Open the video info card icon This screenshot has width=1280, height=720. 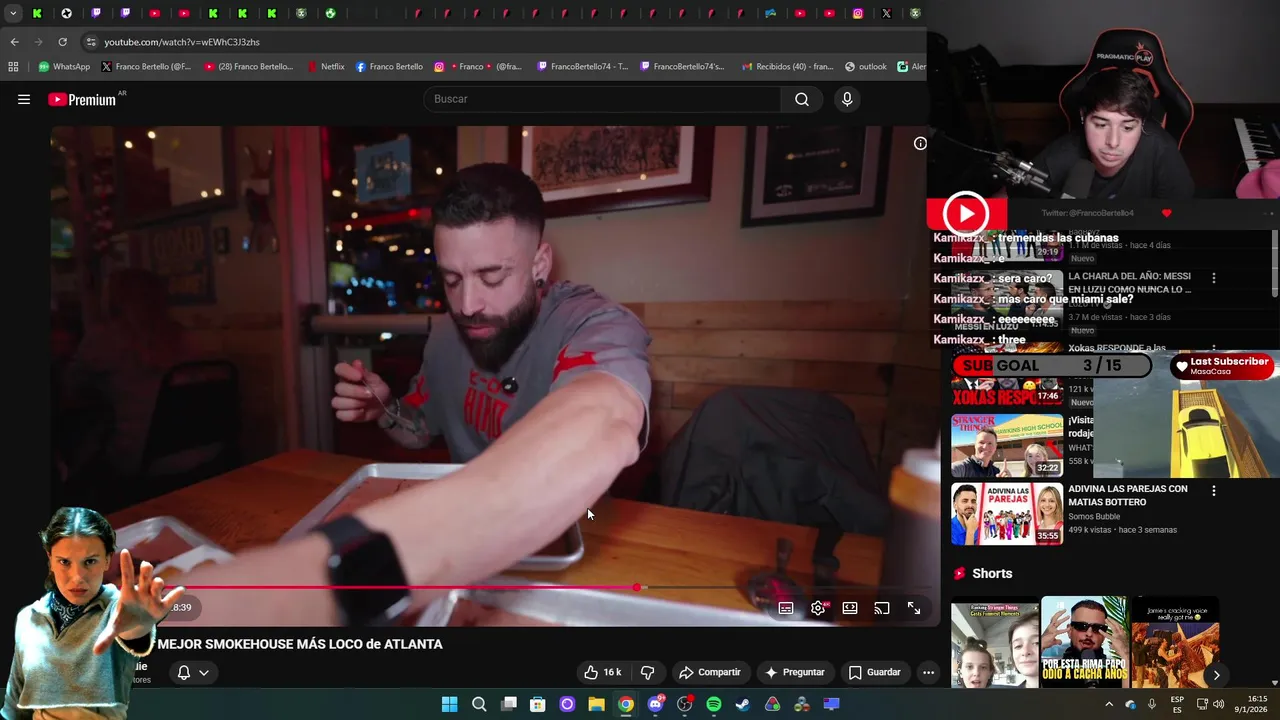(920, 143)
